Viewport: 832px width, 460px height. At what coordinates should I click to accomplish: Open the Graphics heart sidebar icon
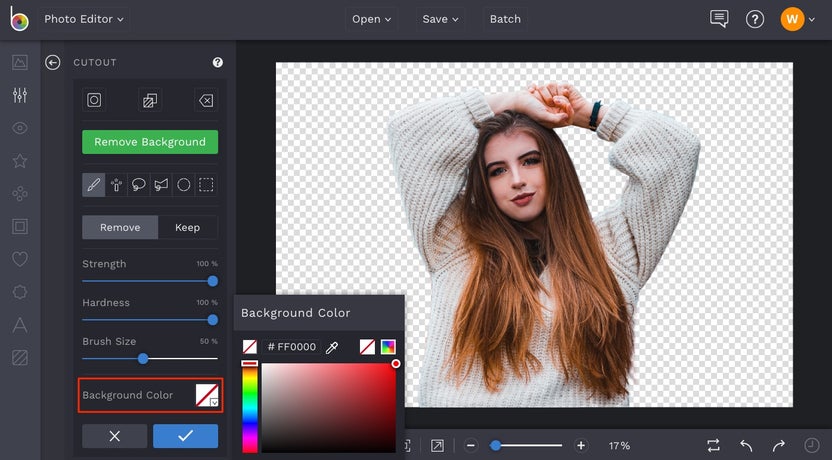click(20, 259)
